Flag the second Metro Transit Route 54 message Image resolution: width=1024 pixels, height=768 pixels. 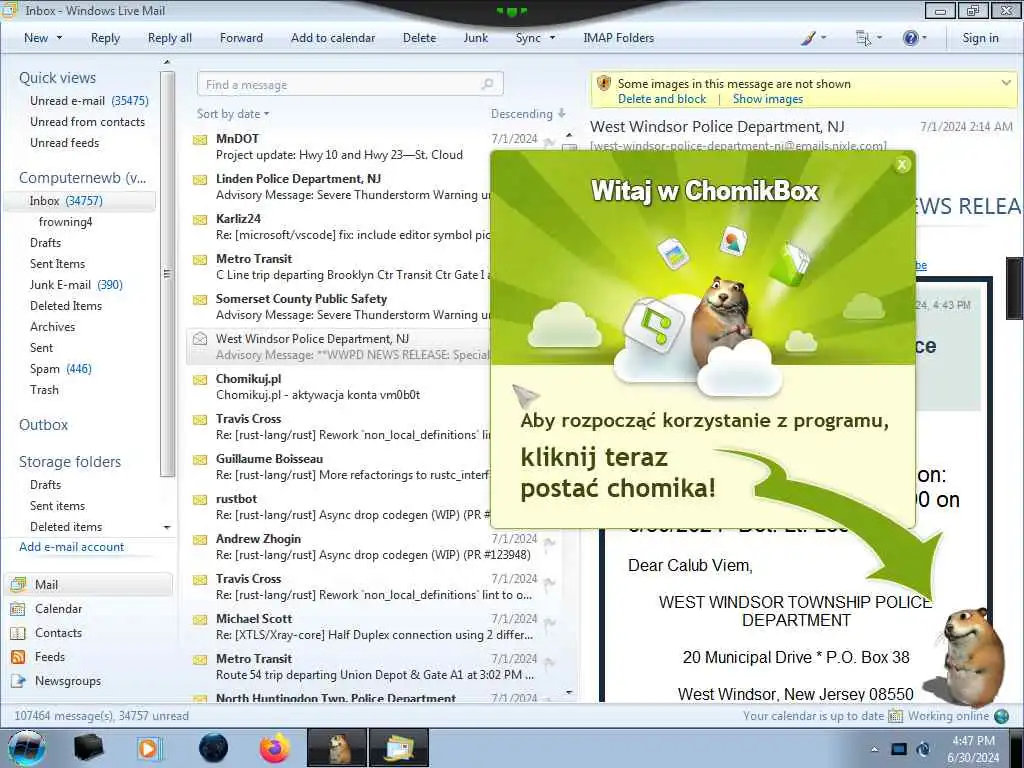click(x=549, y=662)
